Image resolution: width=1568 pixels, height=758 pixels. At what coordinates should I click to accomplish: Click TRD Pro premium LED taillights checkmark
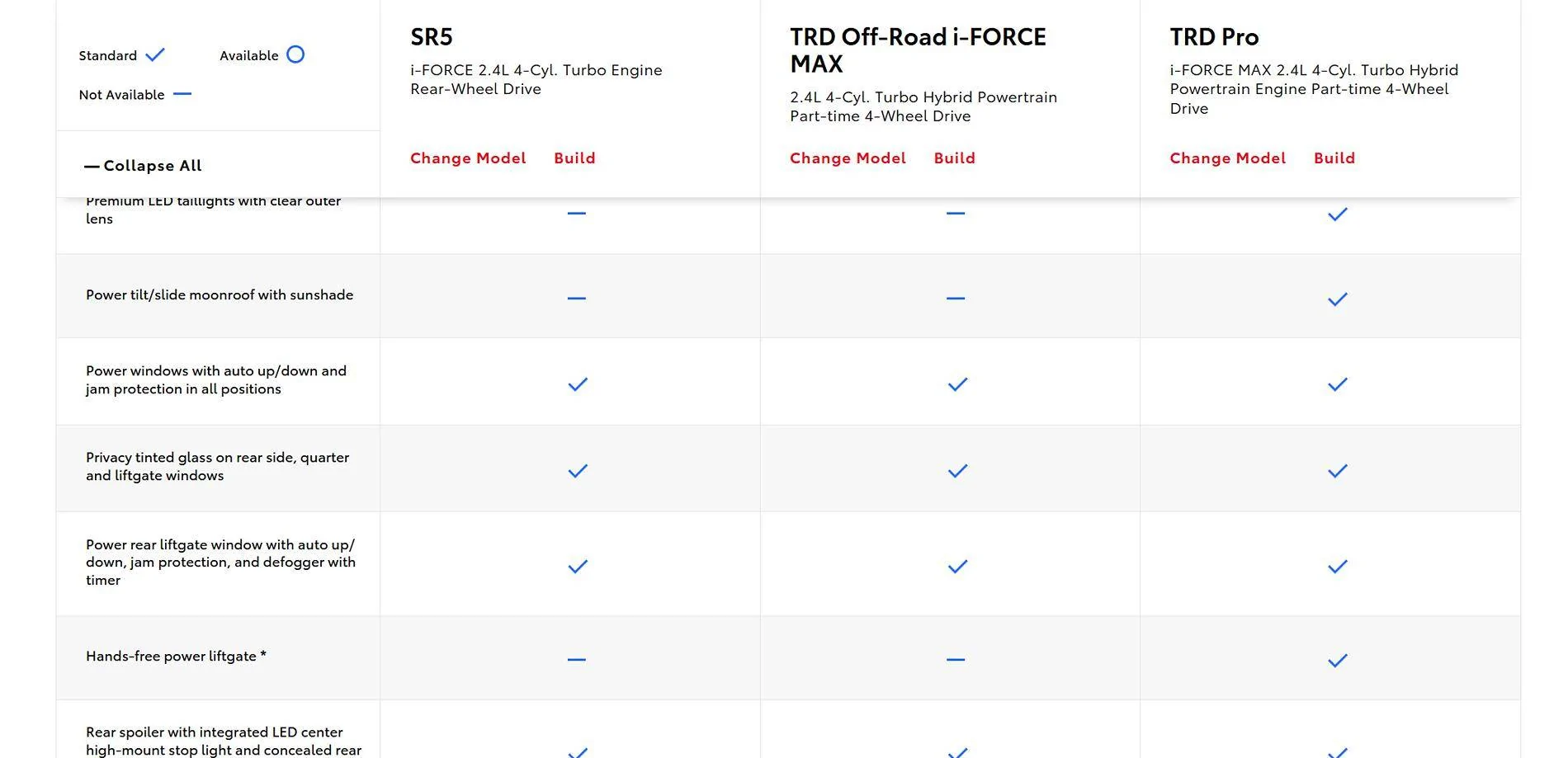point(1337,214)
